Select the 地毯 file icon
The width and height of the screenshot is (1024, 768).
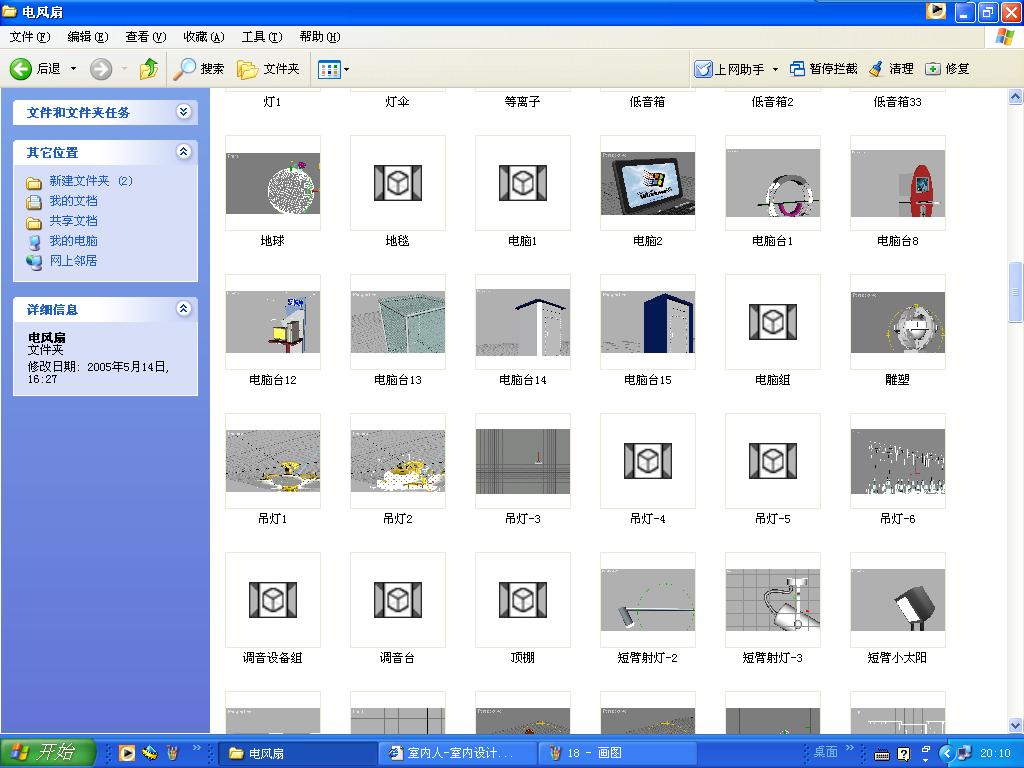point(398,183)
